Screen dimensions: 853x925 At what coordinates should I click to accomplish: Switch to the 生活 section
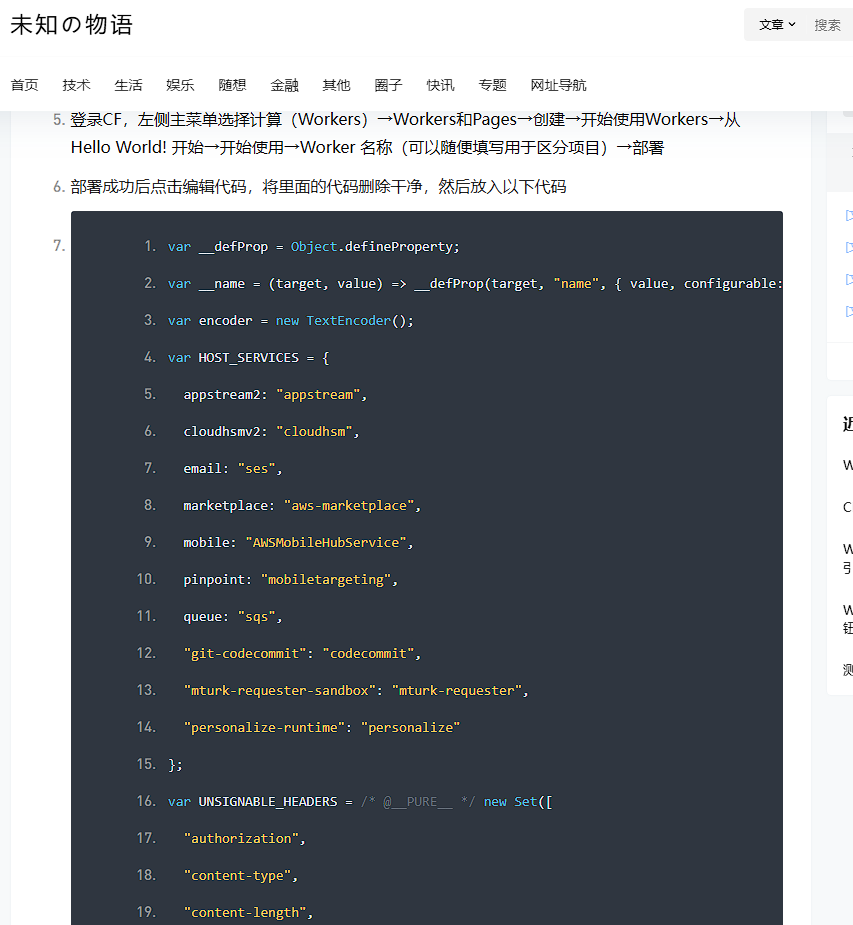(128, 85)
